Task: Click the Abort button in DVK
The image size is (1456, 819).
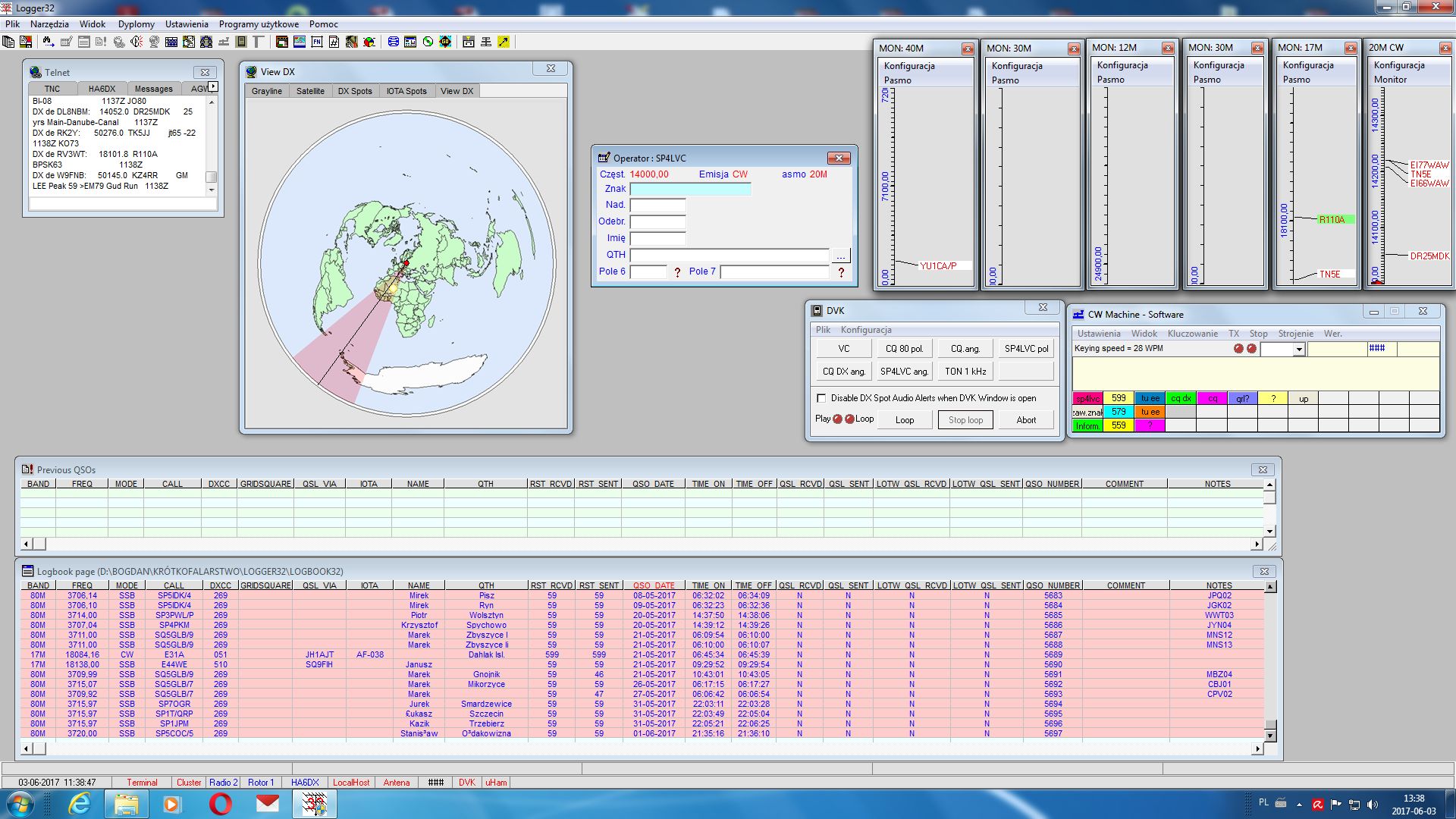Action: [x=1025, y=420]
